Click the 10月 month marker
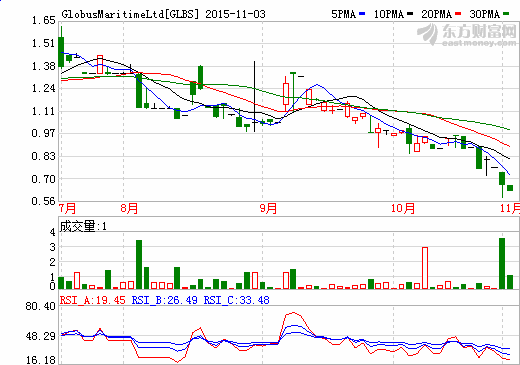This screenshot has height=365, width=520. click(403, 209)
